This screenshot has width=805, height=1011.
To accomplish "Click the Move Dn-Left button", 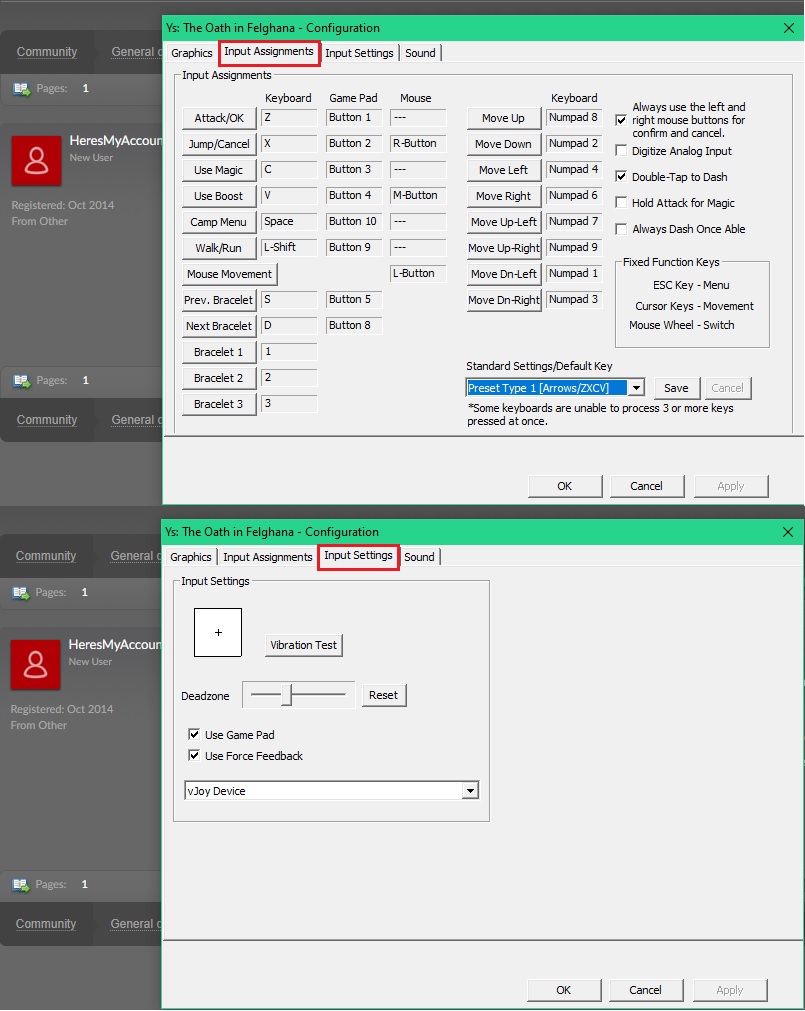I will (504, 274).
